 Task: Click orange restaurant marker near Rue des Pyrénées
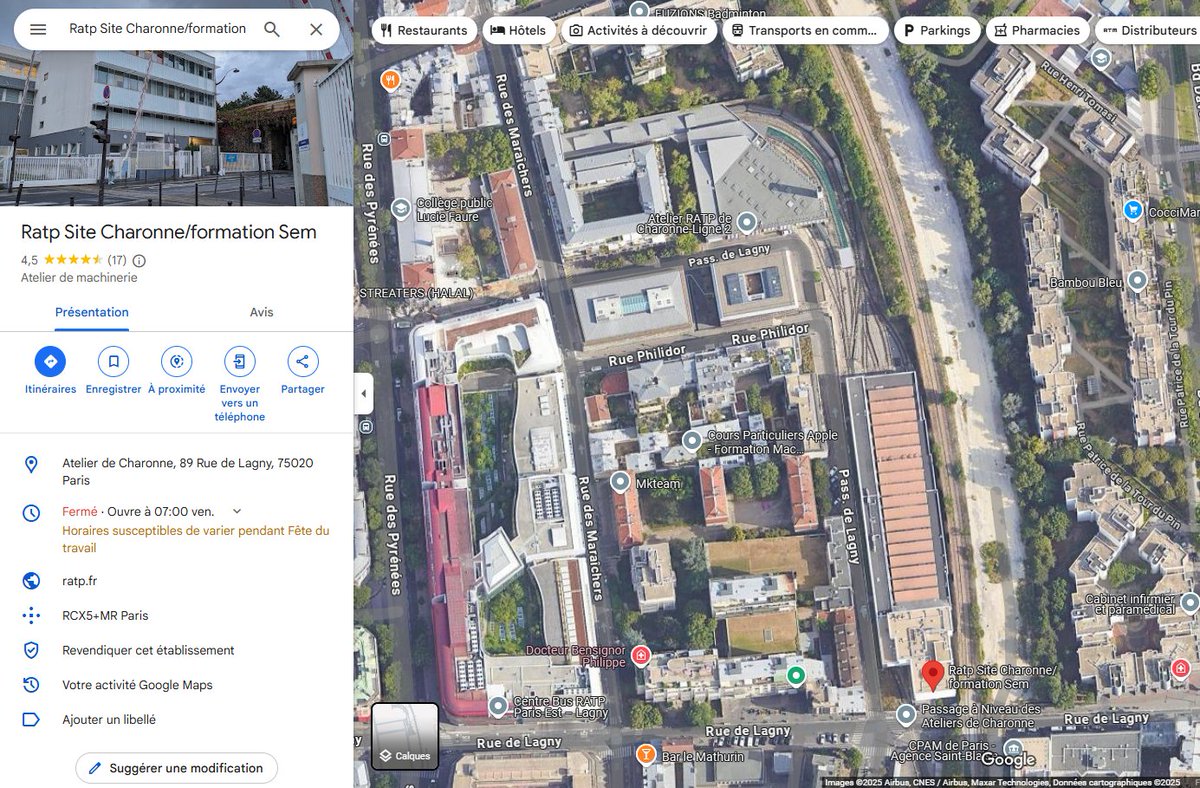tap(390, 79)
